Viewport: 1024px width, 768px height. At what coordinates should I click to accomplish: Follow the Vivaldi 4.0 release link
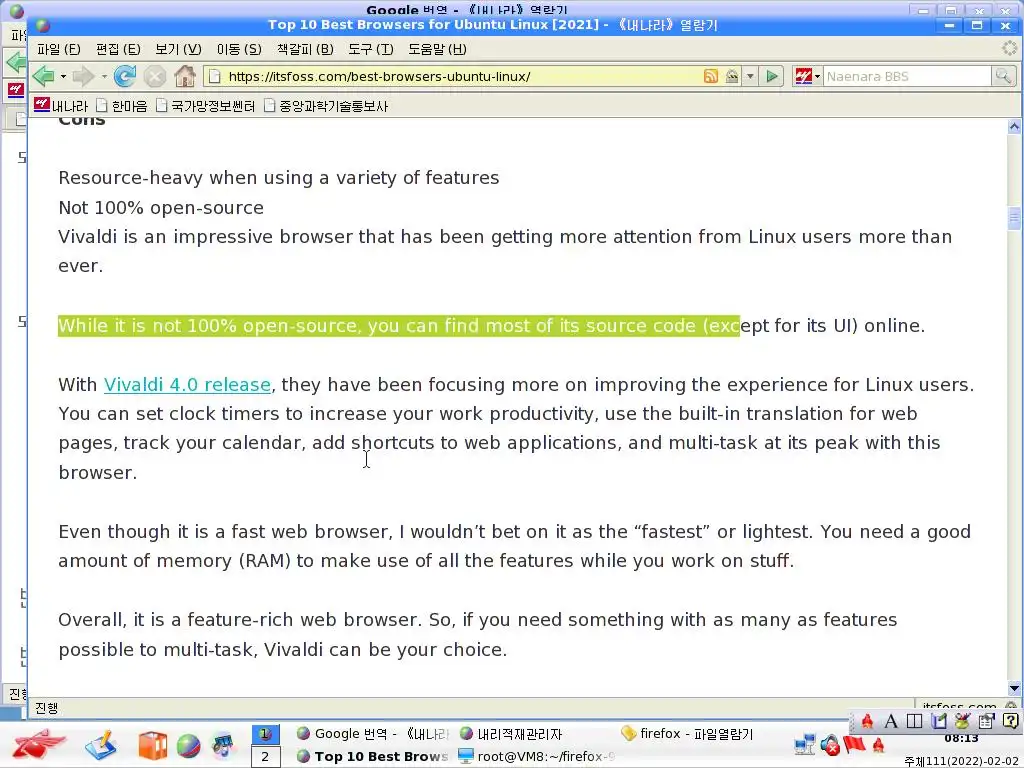[187, 384]
